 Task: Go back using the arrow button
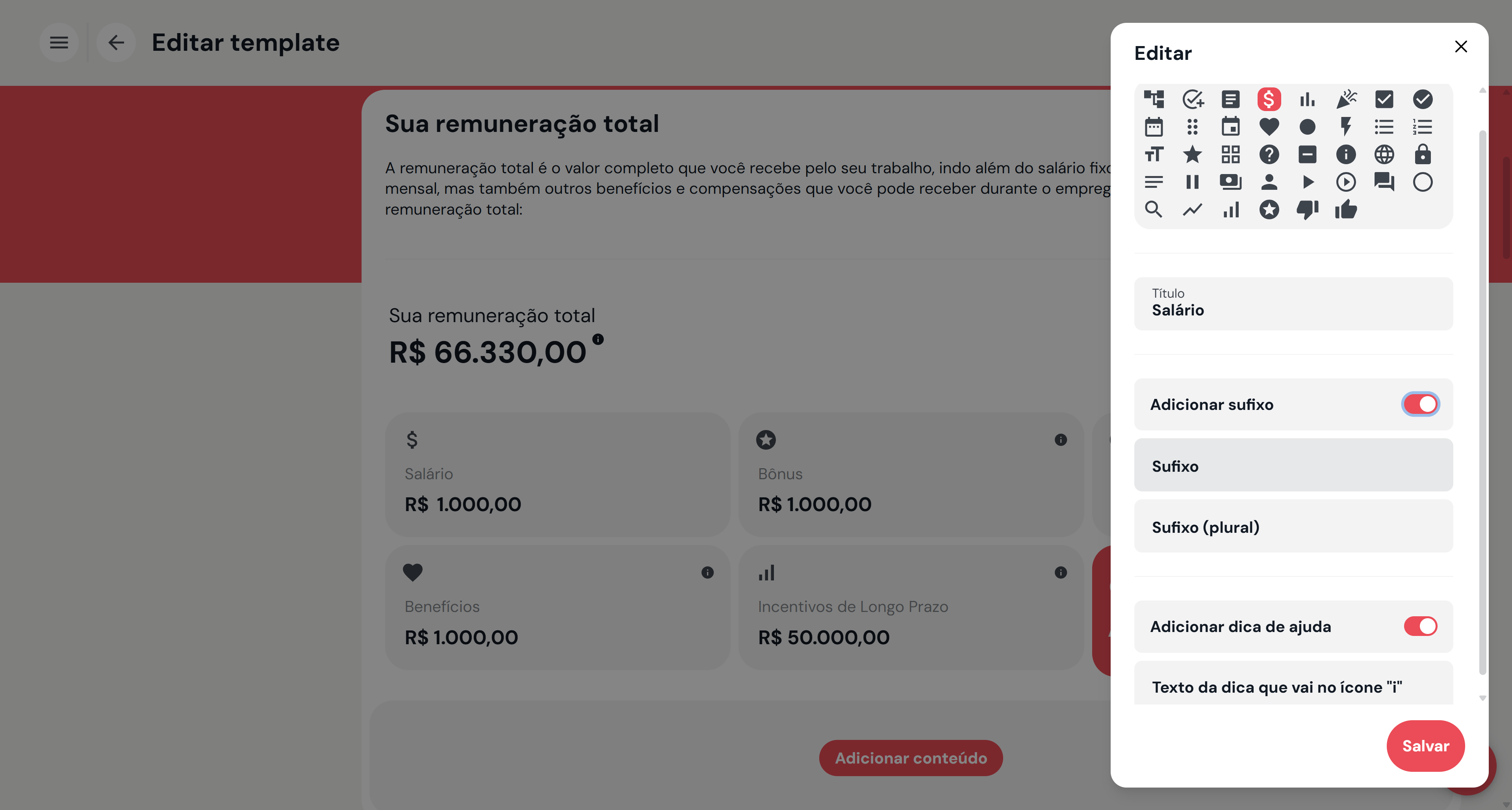(116, 42)
